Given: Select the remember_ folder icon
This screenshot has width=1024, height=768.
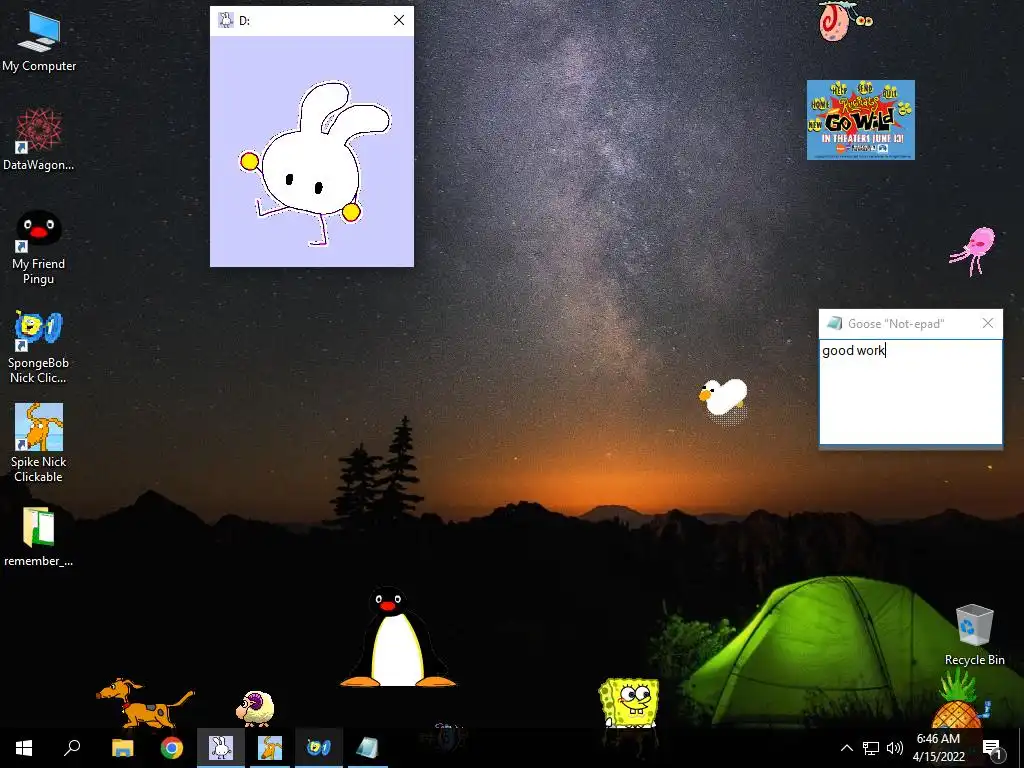Looking at the screenshot, I should pyautogui.click(x=39, y=537).
